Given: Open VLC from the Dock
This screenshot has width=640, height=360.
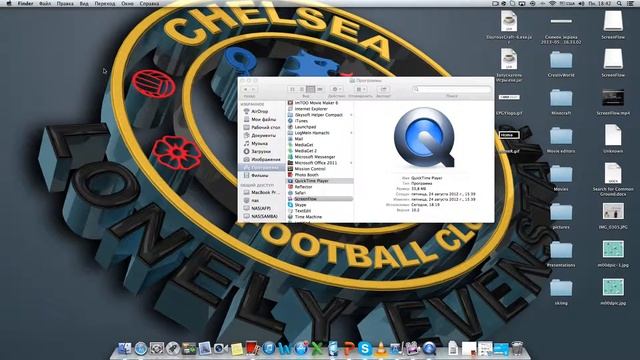Looking at the screenshot, I should pyautogui.click(x=380, y=349).
